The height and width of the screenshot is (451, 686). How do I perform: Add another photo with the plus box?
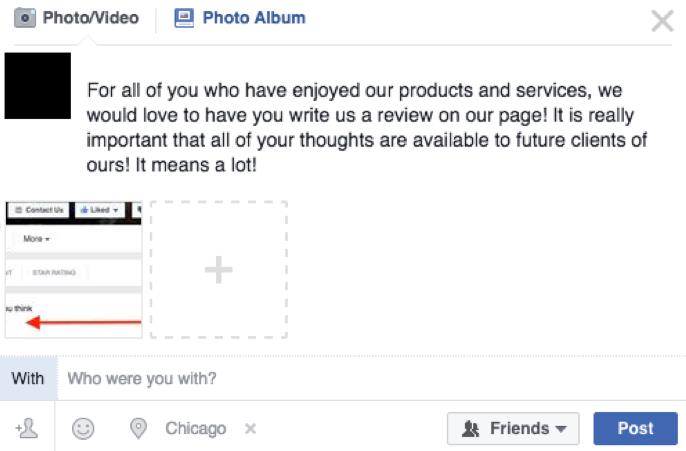click(219, 270)
